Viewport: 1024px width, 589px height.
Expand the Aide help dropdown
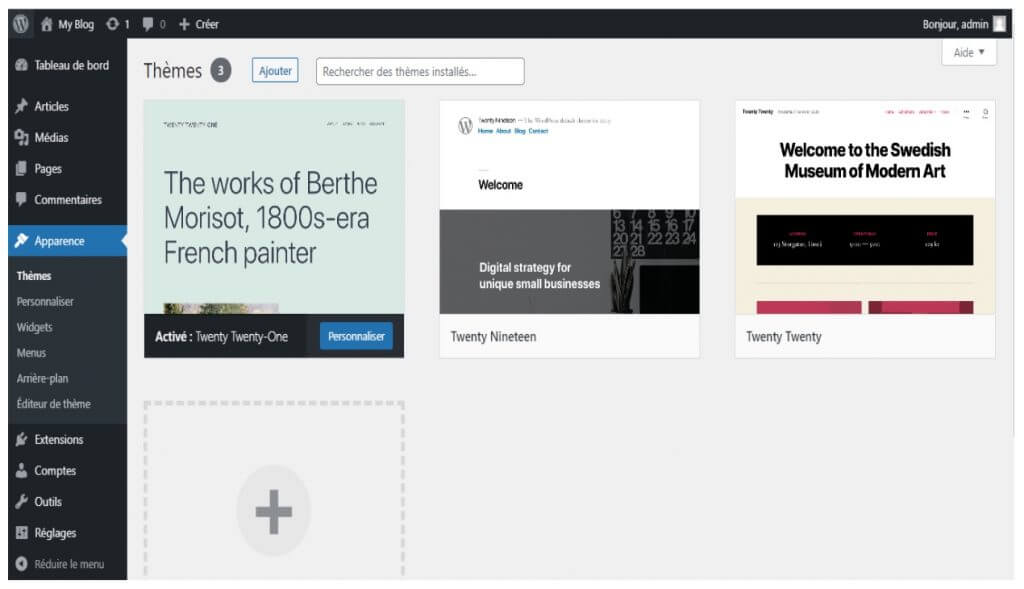969,52
